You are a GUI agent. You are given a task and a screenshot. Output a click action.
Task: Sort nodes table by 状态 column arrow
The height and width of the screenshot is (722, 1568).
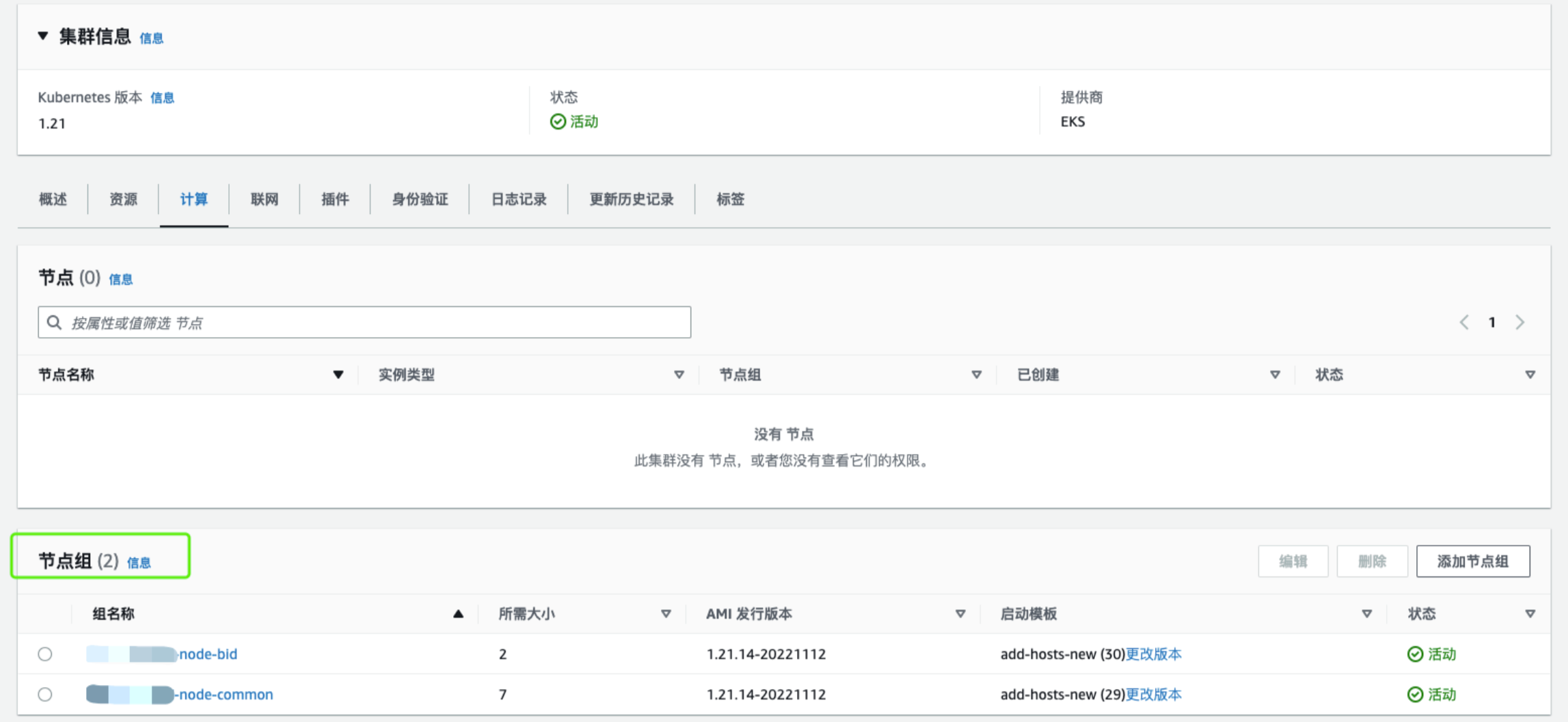click(1530, 375)
